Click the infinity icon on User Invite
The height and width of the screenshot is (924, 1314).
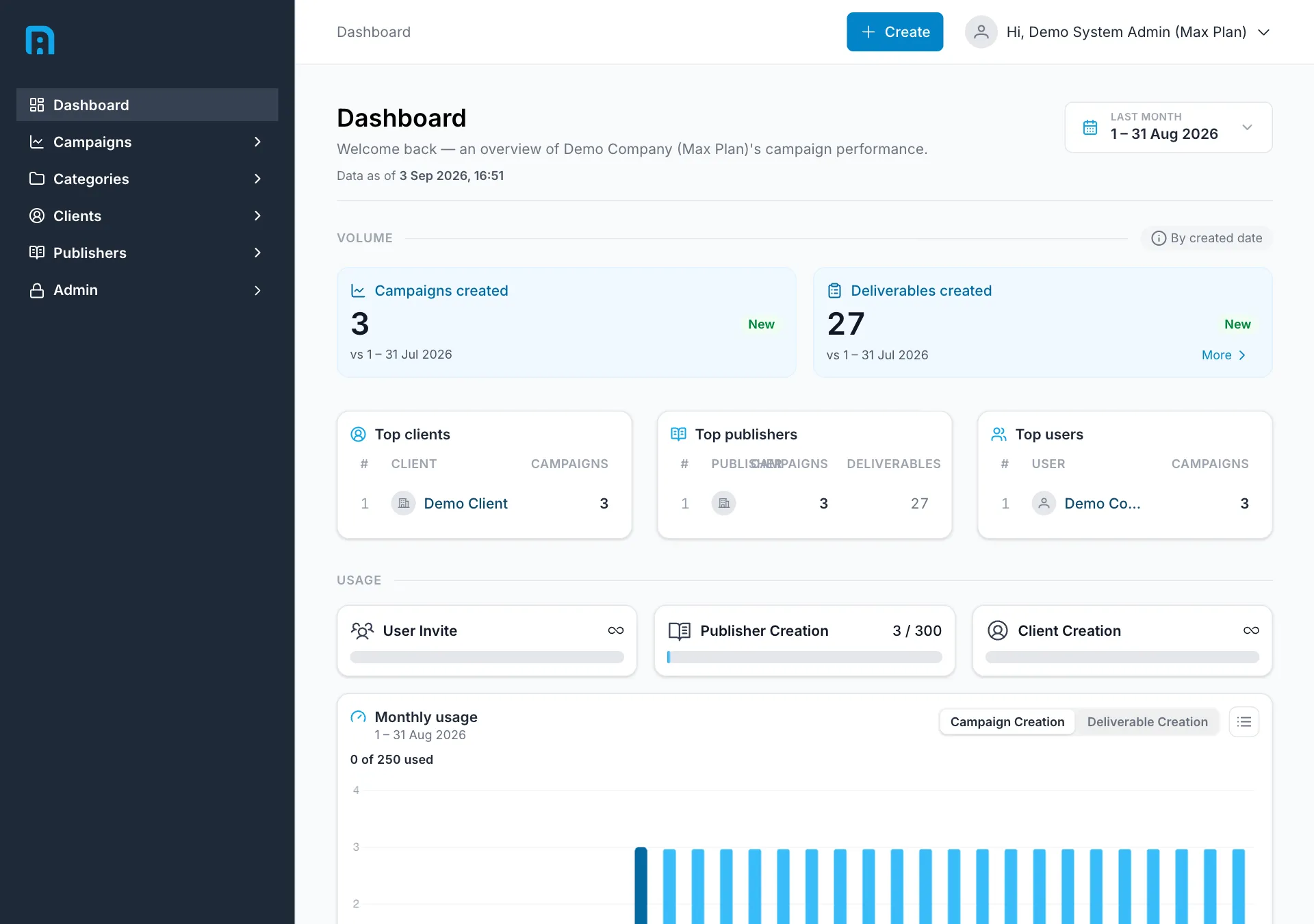click(616, 630)
